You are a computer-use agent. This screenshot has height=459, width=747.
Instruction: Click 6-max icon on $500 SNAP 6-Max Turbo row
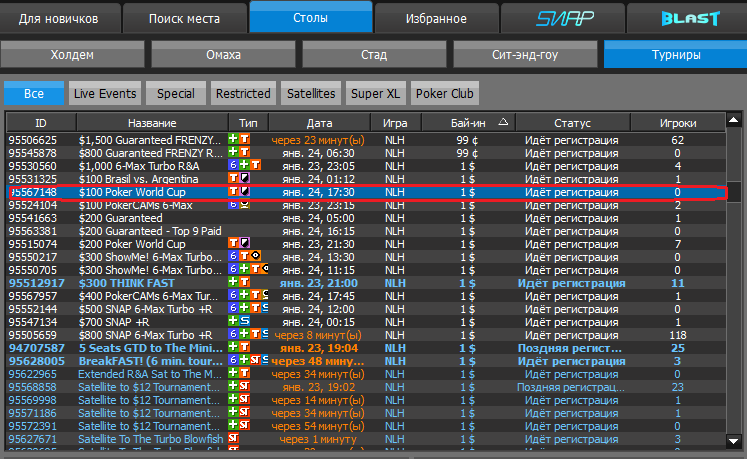coord(233,307)
